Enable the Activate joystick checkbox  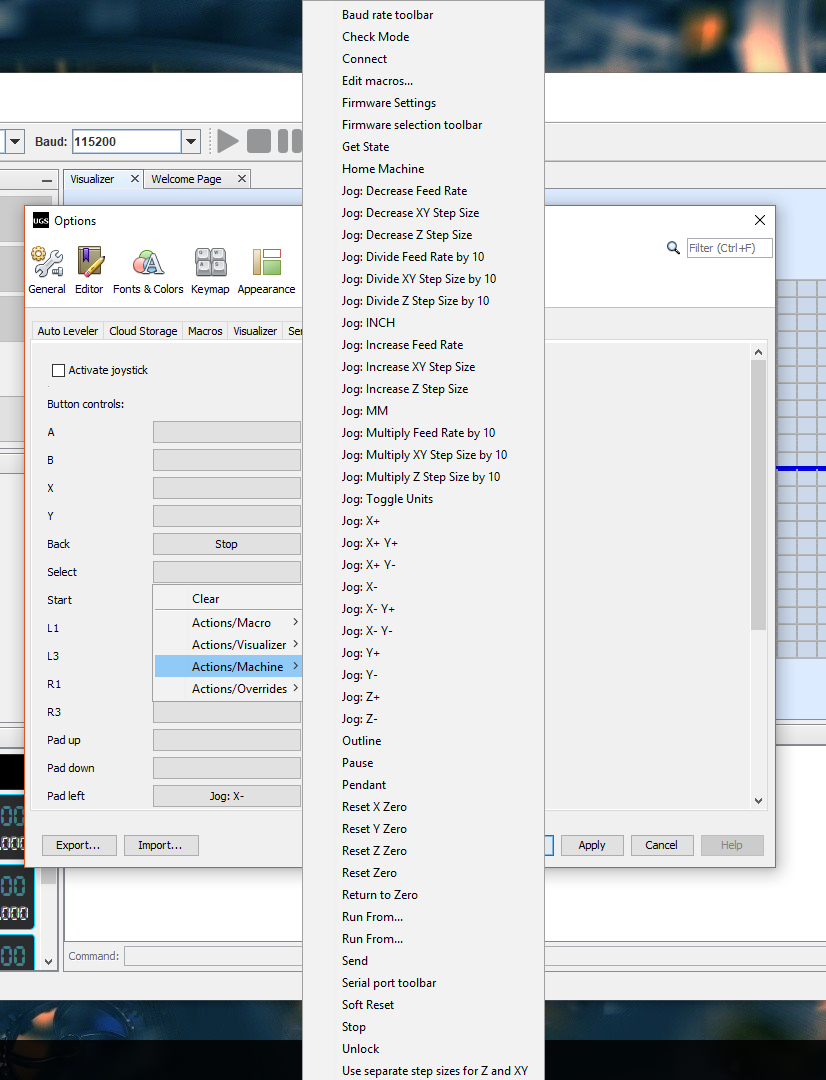click(57, 369)
